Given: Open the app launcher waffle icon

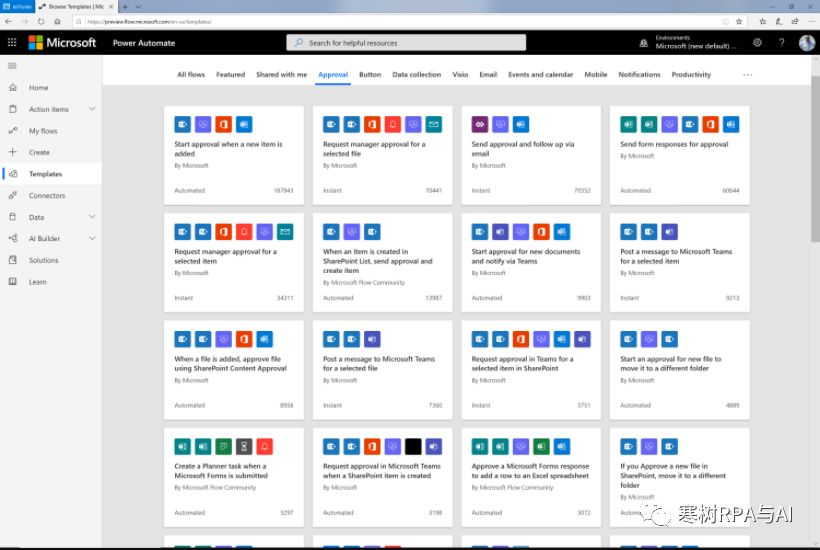Looking at the screenshot, I should point(12,42).
